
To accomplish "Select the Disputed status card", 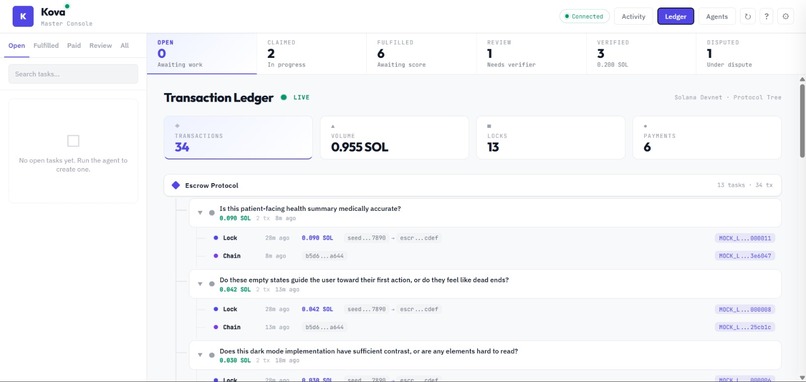I will click(x=751, y=53).
